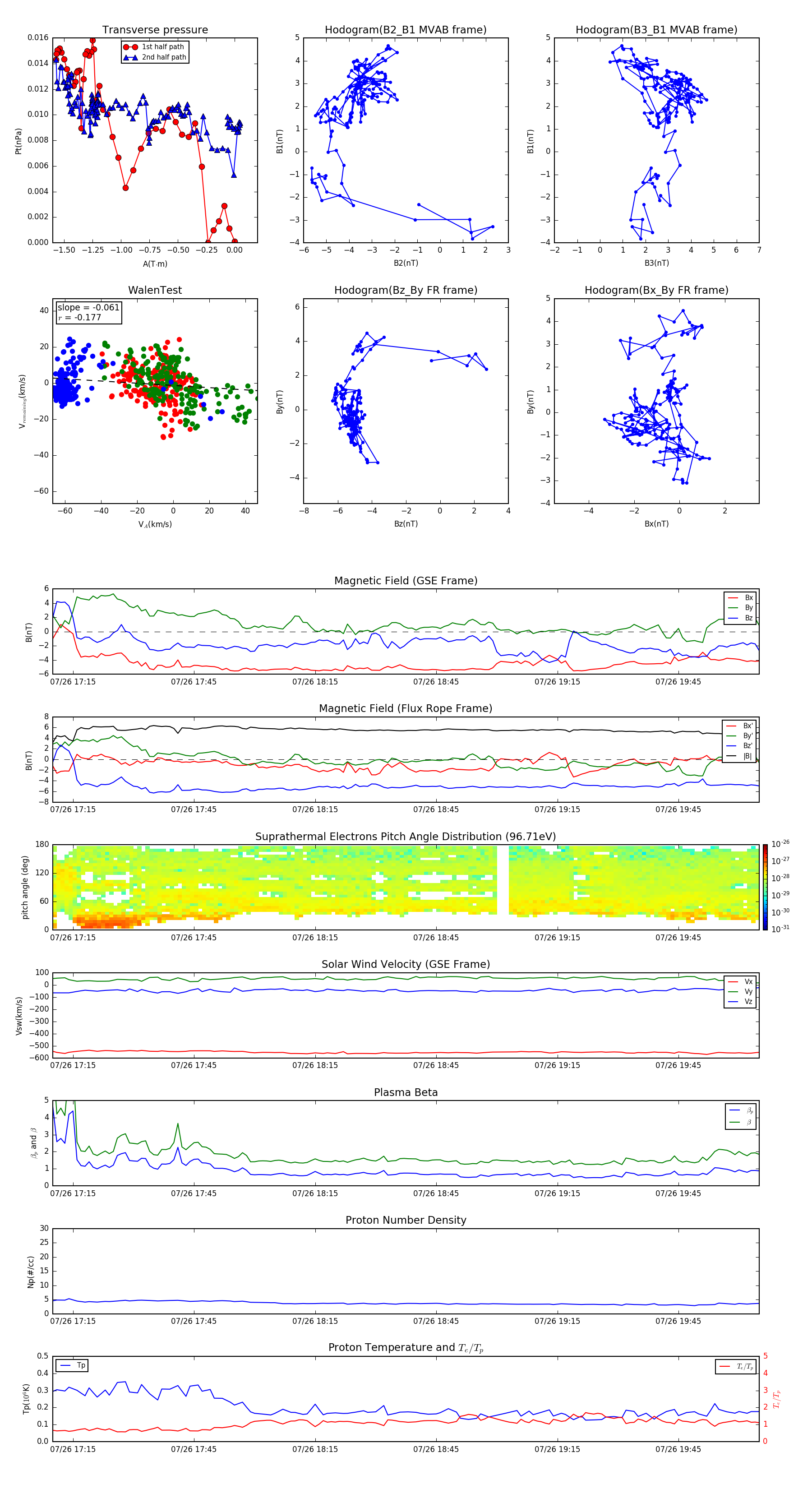This screenshot has width=812, height=1489.
Task: Click the "Bz(nT)" x-axis label
Action: tap(406, 524)
